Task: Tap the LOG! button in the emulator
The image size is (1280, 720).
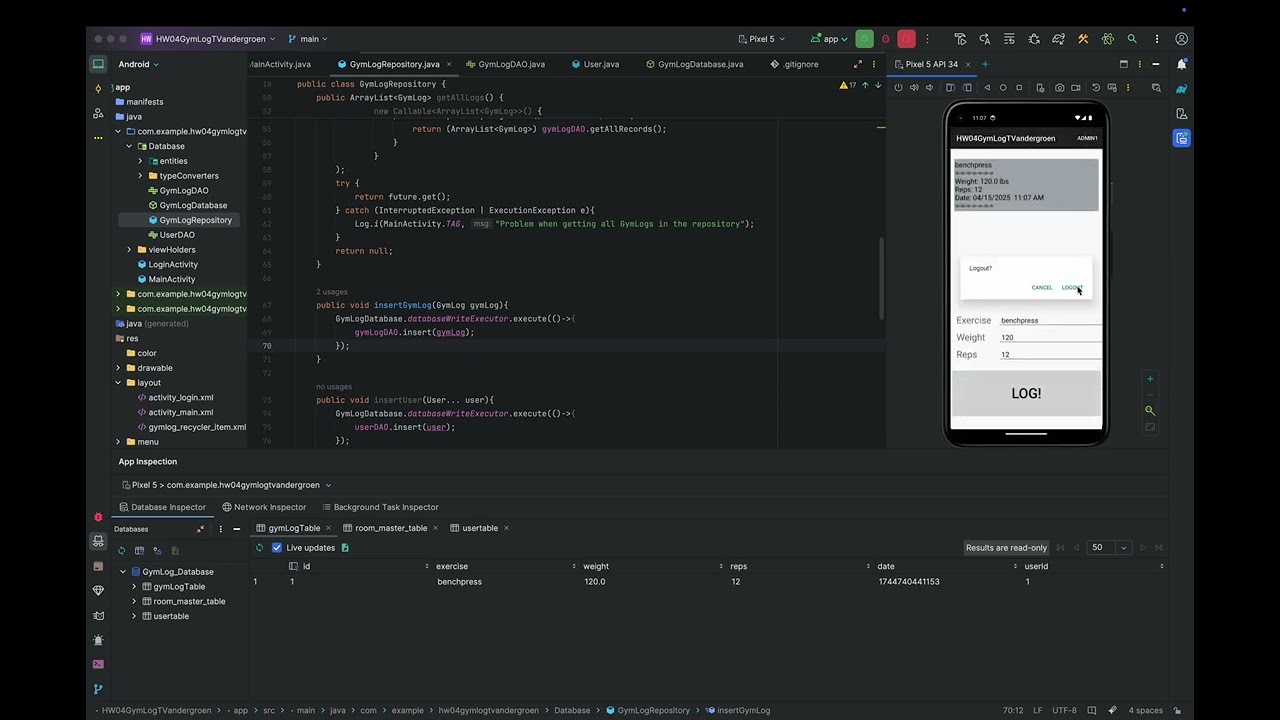Action: pyautogui.click(x=1026, y=393)
